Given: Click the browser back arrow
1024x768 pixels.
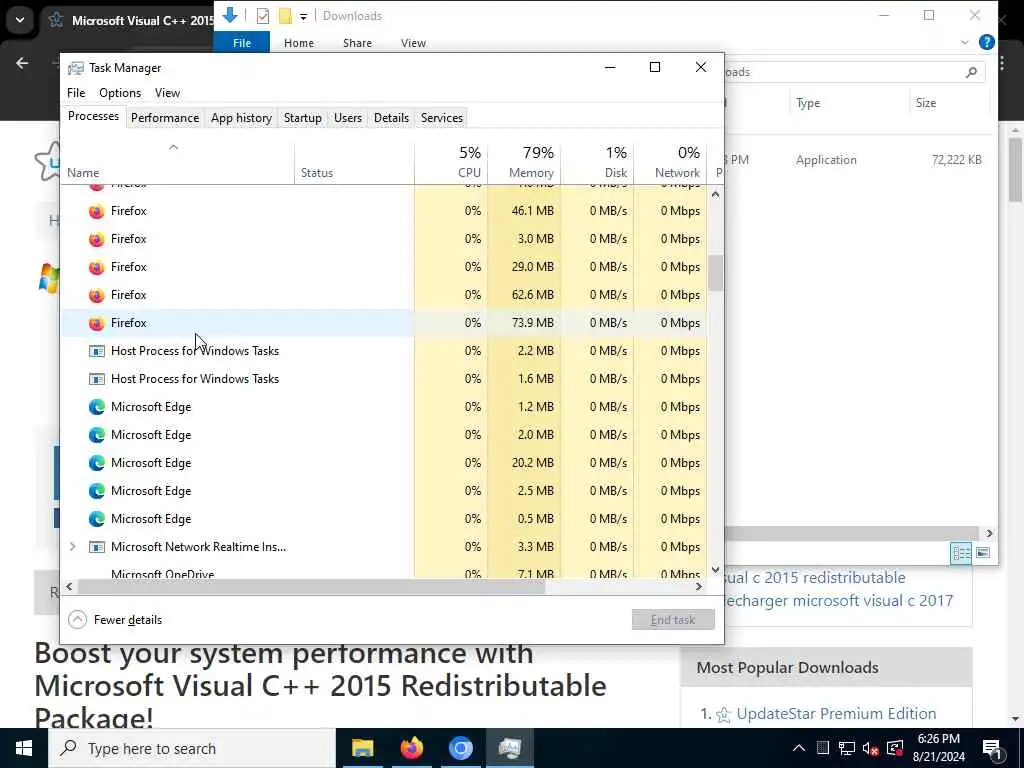Looking at the screenshot, I should pos(22,63).
